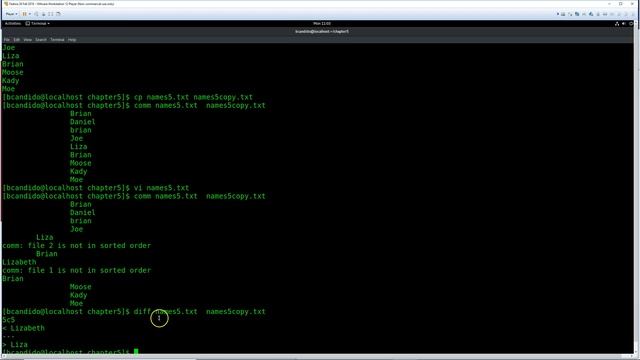The image size is (640, 360).
Task: Pause the virtual machine with the suspend button
Action: click(24, 14)
